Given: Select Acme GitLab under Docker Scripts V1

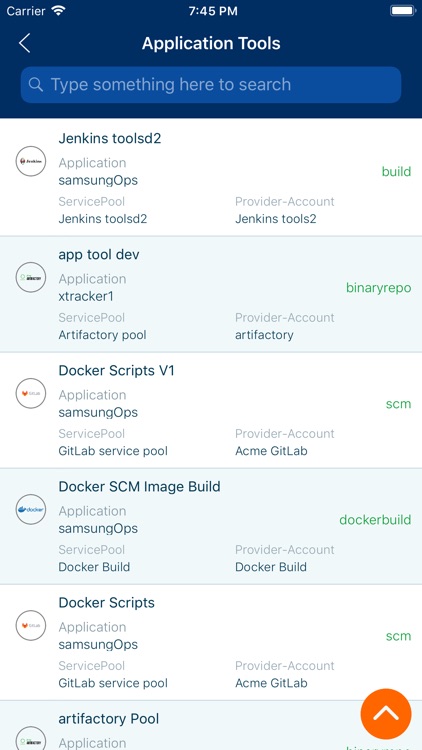Looking at the screenshot, I should [x=271, y=451].
